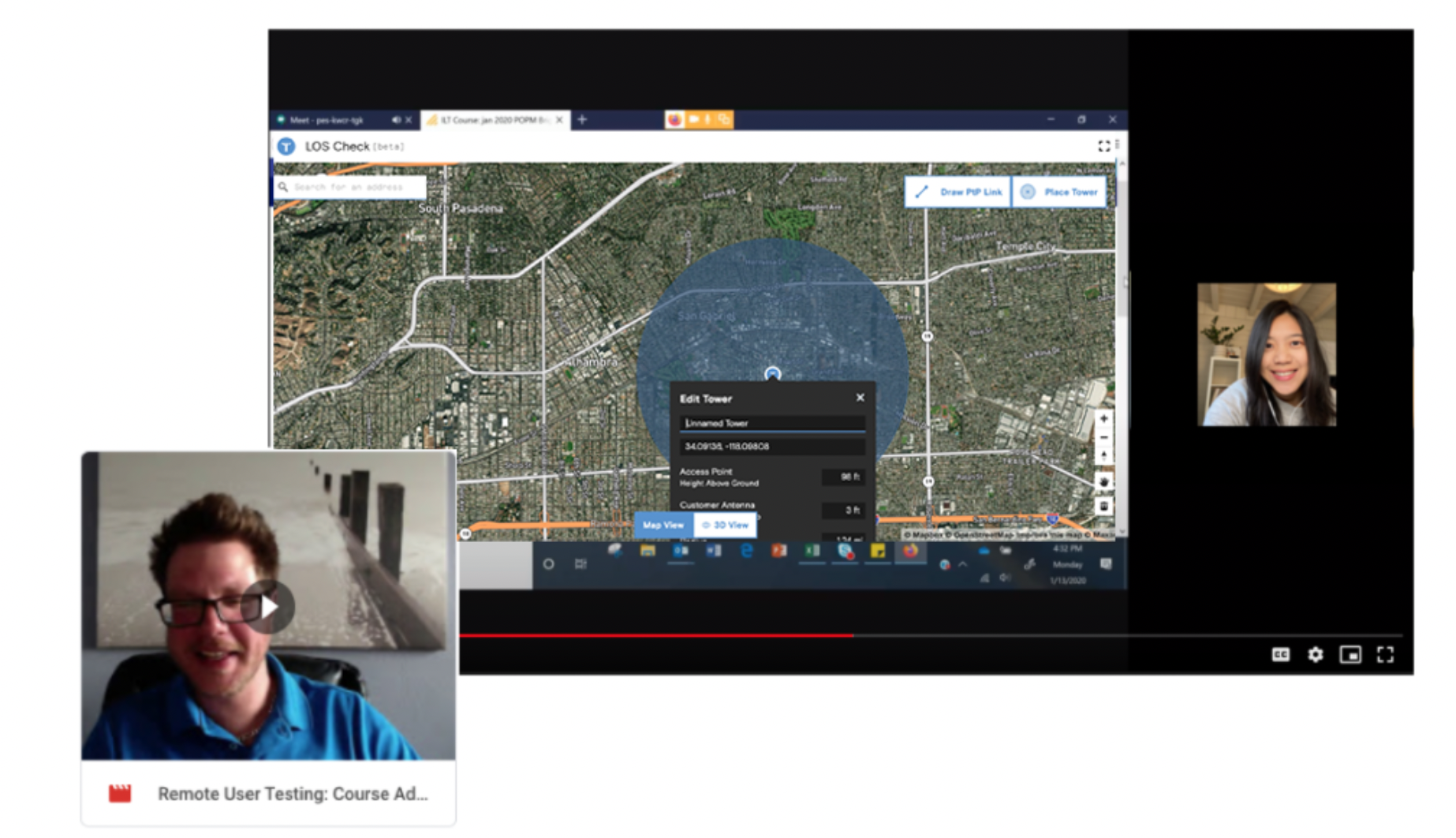1456x838 pixels.
Task: Click the search magnifier icon
Action: point(283,187)
